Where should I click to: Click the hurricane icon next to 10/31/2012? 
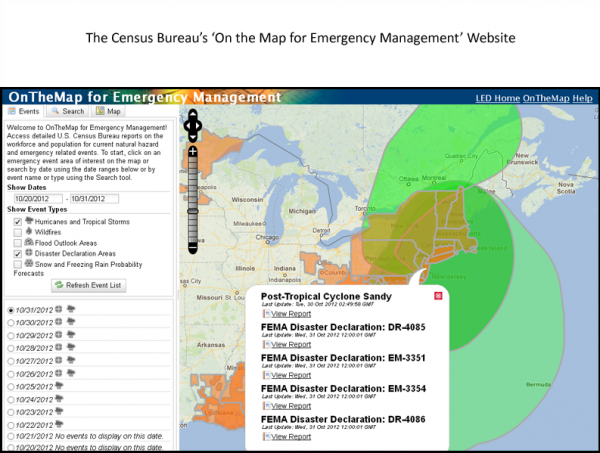tap(71, 309)
